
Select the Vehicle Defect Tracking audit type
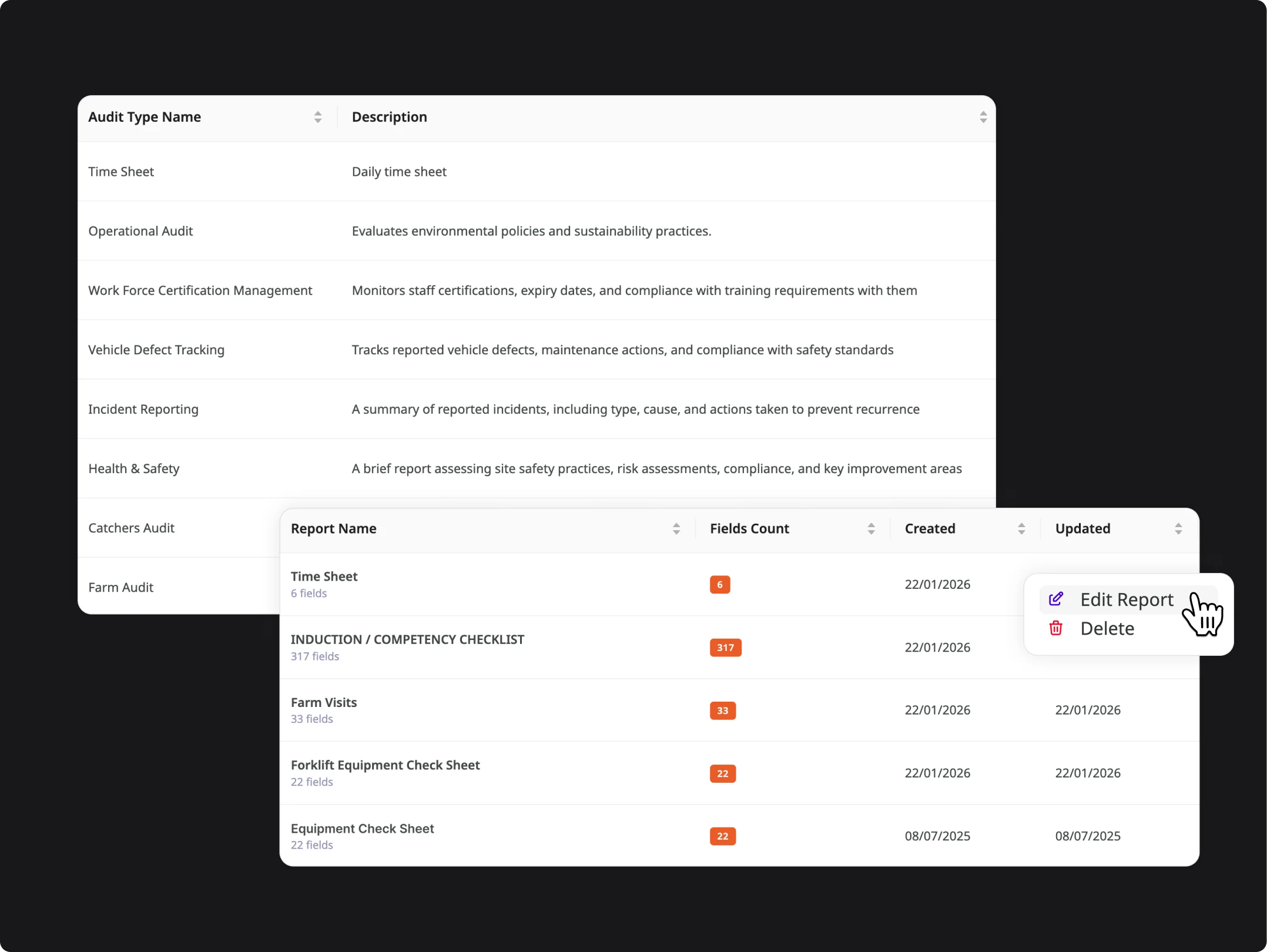156,350
